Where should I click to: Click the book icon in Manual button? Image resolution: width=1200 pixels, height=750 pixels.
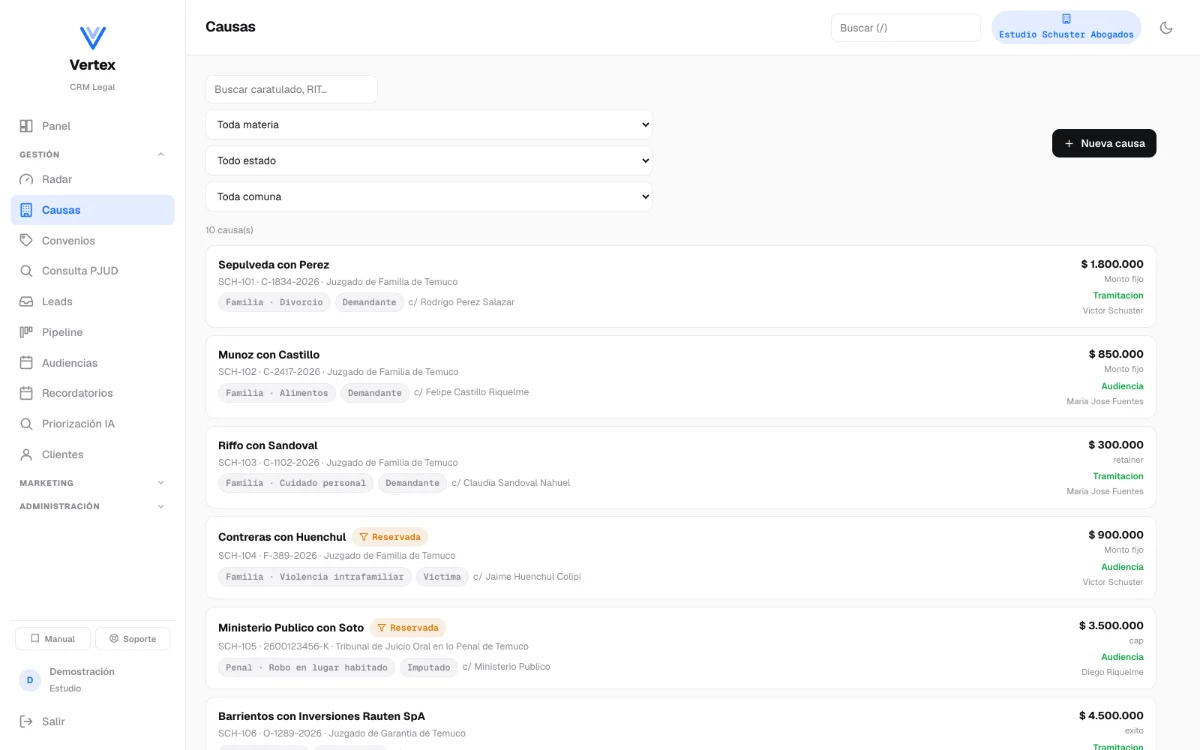pyautogui.click(x=35, y=639)
